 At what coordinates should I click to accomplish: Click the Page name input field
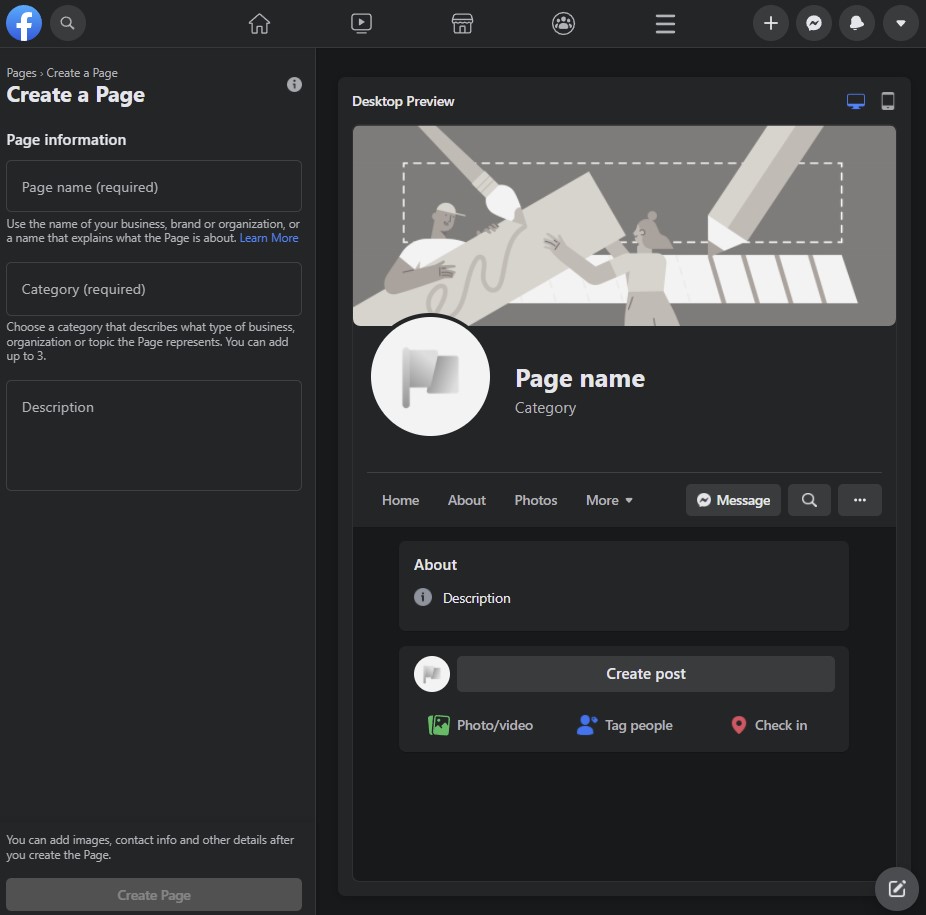point(154,187)
